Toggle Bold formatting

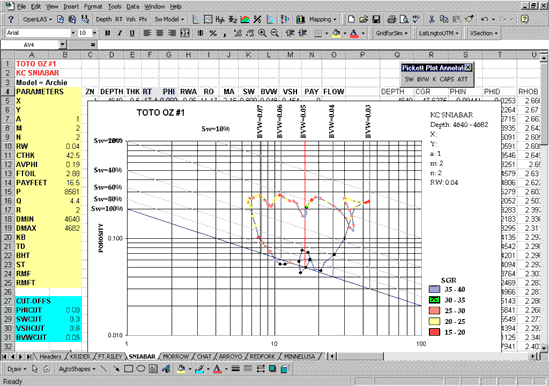tap(107, 33)
